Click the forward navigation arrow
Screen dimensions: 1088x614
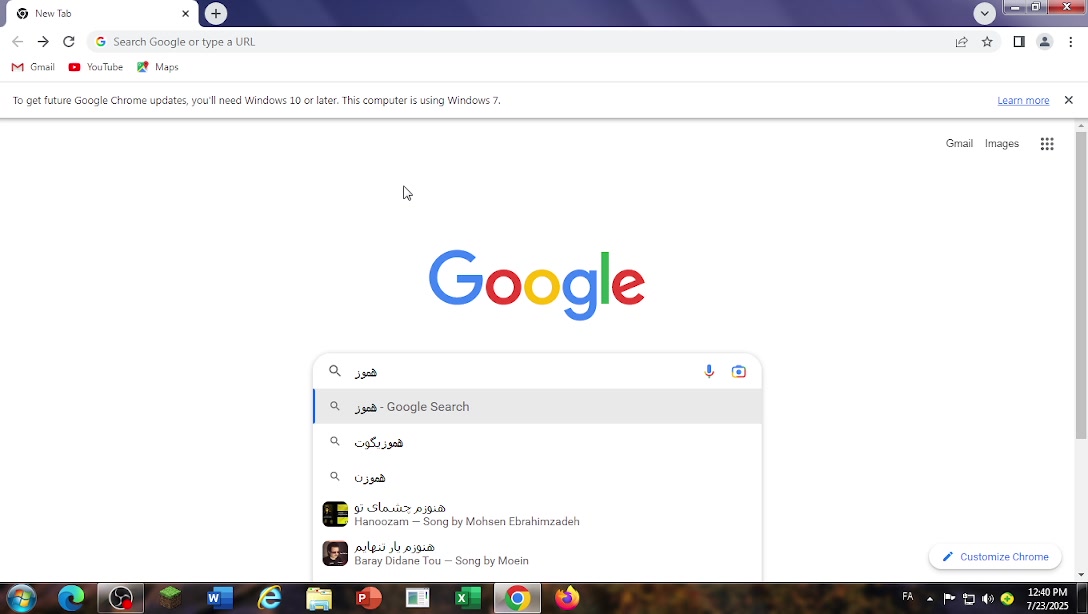43,42
